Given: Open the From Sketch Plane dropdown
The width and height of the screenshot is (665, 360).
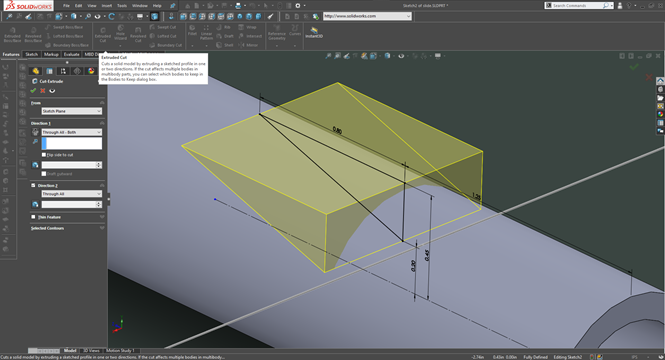Looking at the screenshot, I should point(72,111).
